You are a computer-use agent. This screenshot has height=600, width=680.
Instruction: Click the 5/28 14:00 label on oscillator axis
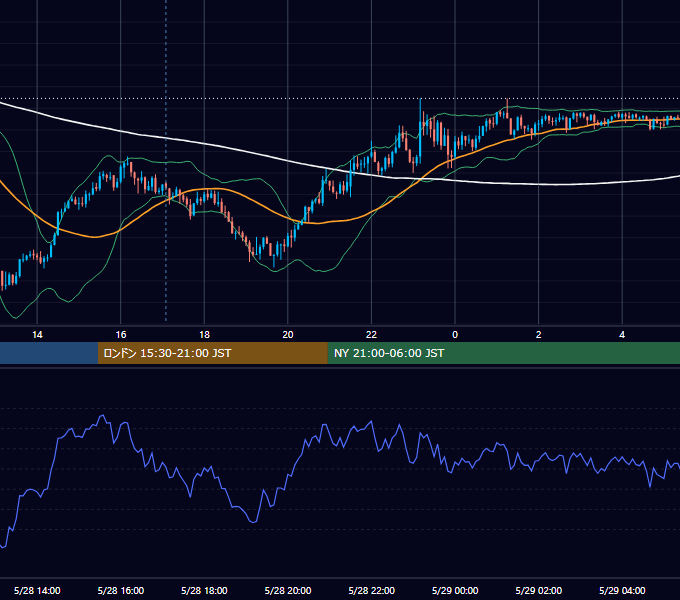click(37, 590)
